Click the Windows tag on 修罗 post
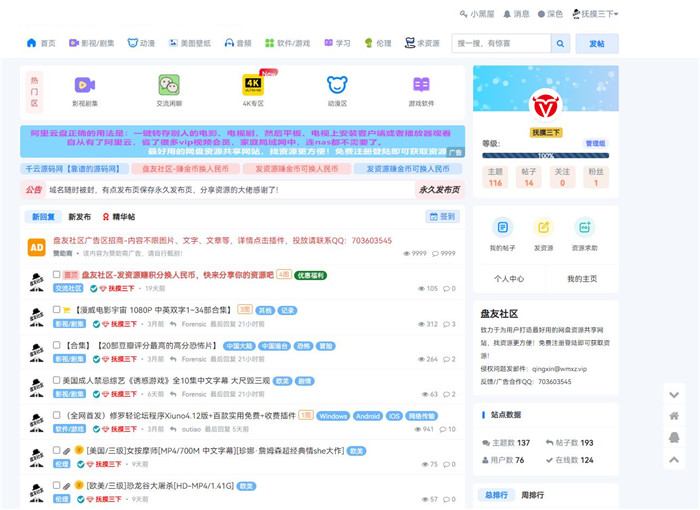This screenshot has width=700, height=510. (x=333, y=416)
